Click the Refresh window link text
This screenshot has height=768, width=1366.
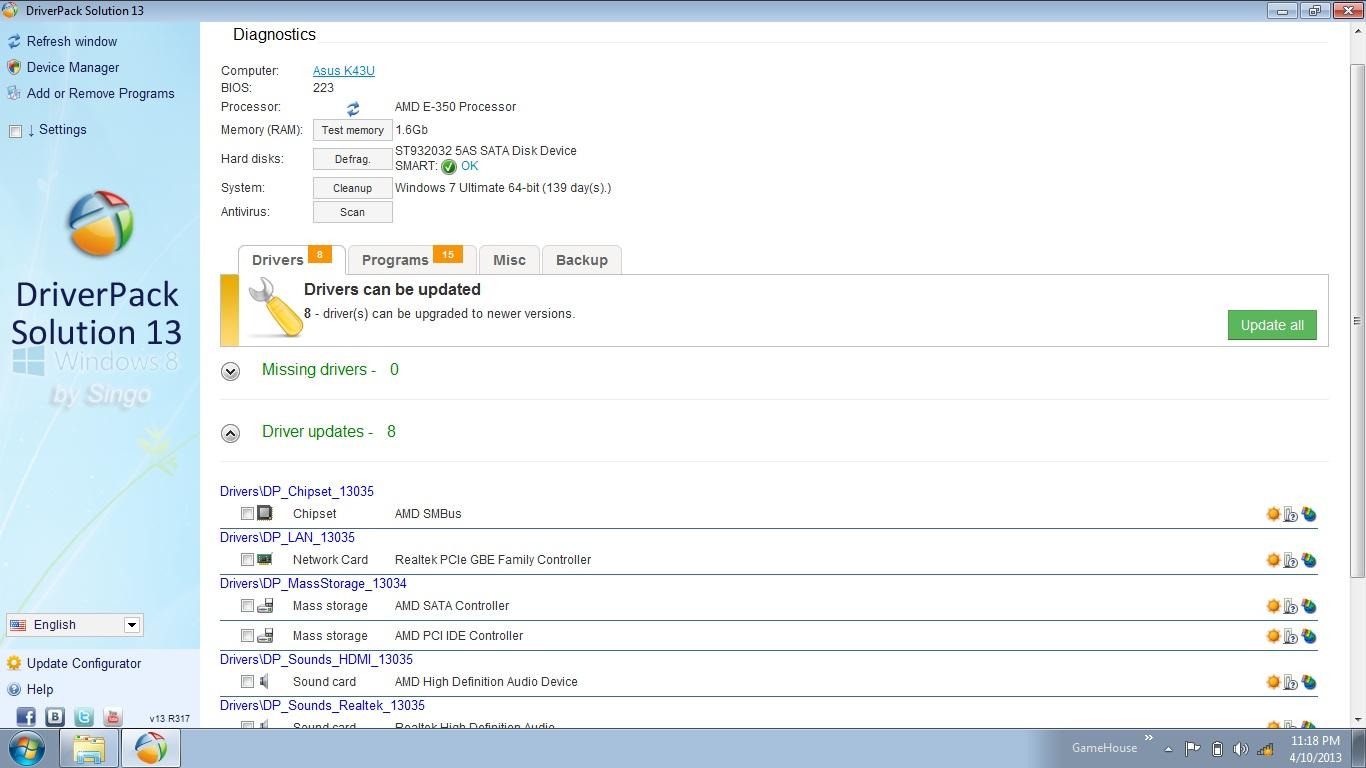(72, 41)
